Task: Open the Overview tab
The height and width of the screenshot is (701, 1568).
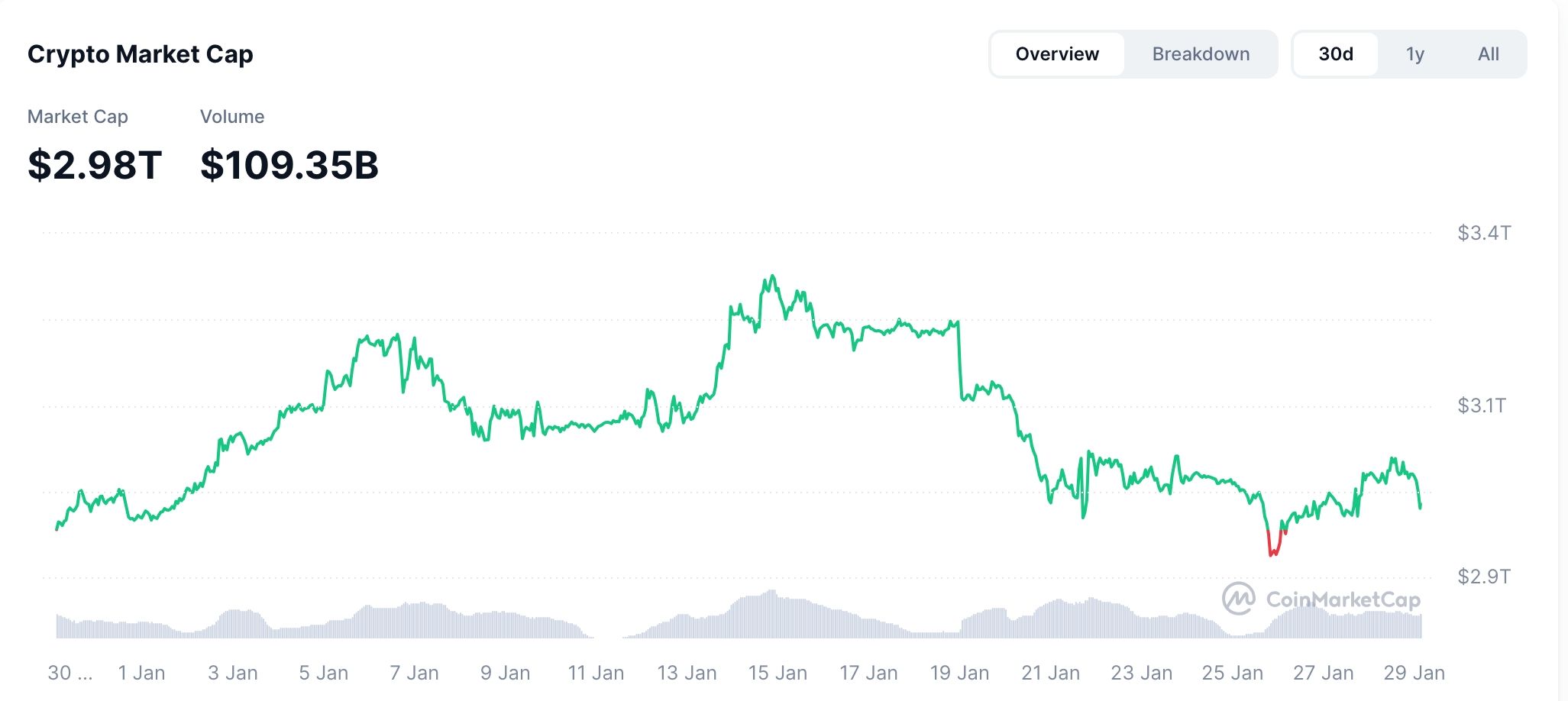Action: (1056, 53)
